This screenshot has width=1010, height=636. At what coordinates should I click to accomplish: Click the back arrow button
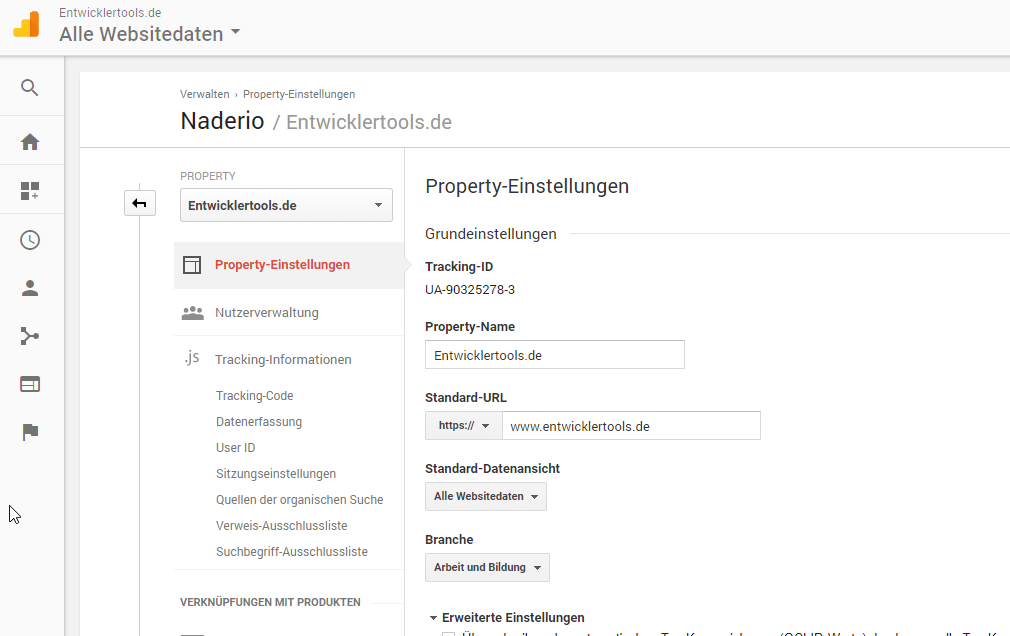pyautogui.click(x=140, y=204)
